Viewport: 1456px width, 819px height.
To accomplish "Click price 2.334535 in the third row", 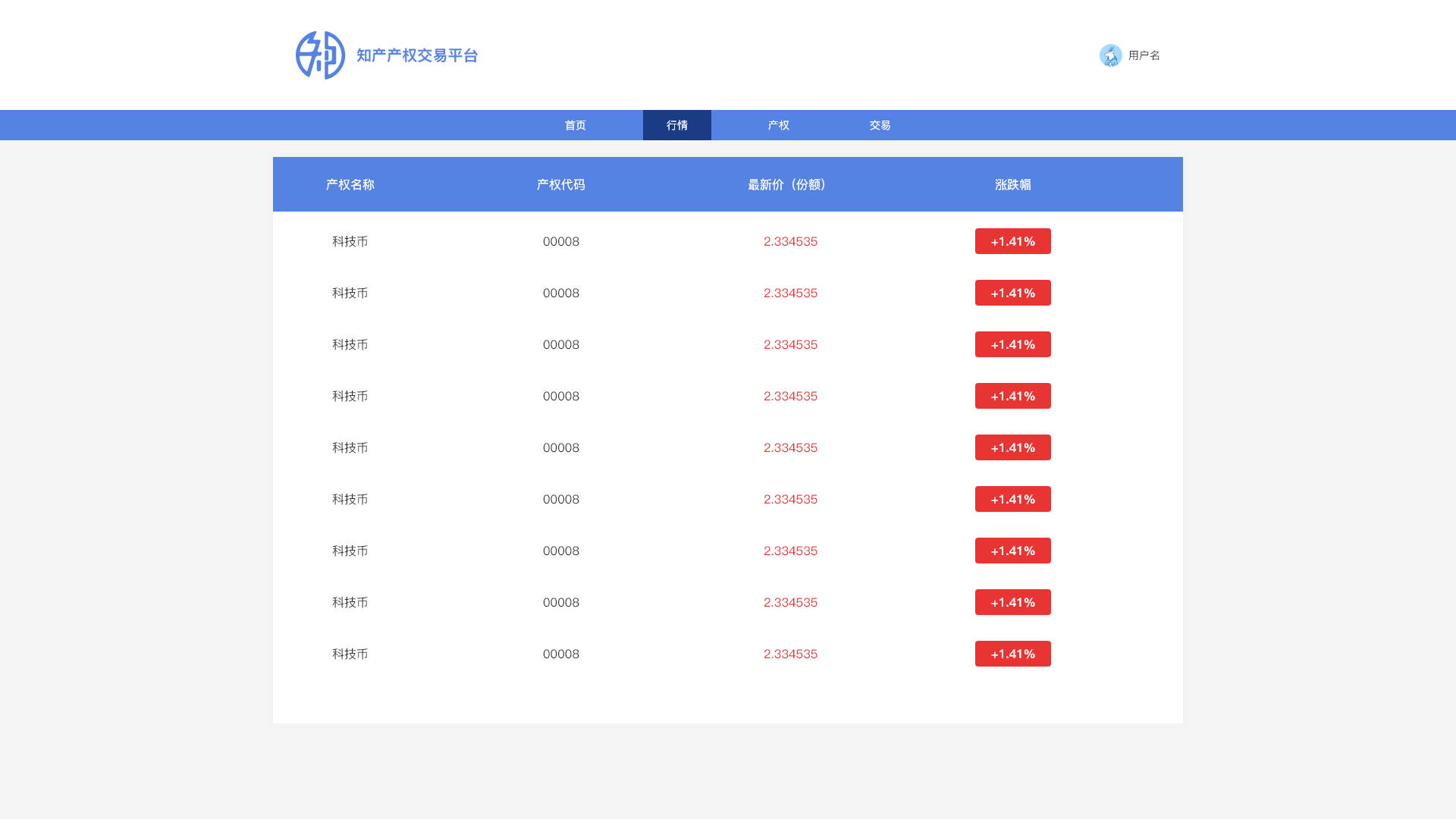I will pyautogui.click(x=789, y=344).
